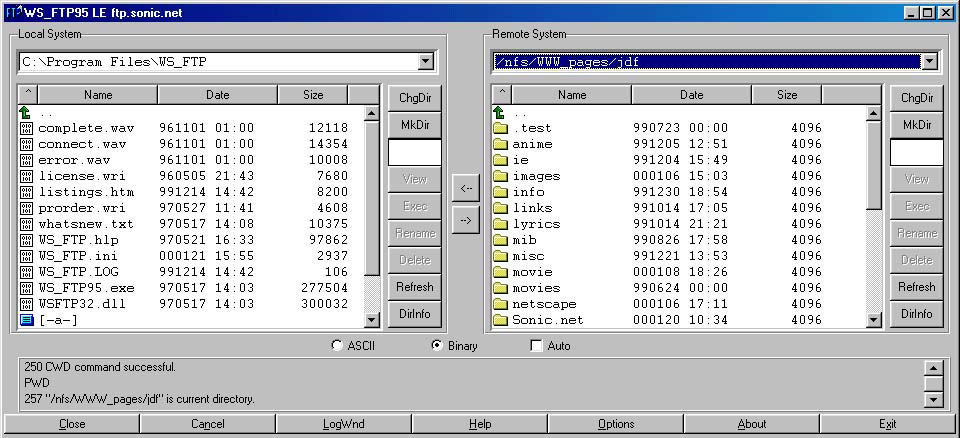Select the netscape folder icon
Screen dimensions: 960x438
point(501,304)
